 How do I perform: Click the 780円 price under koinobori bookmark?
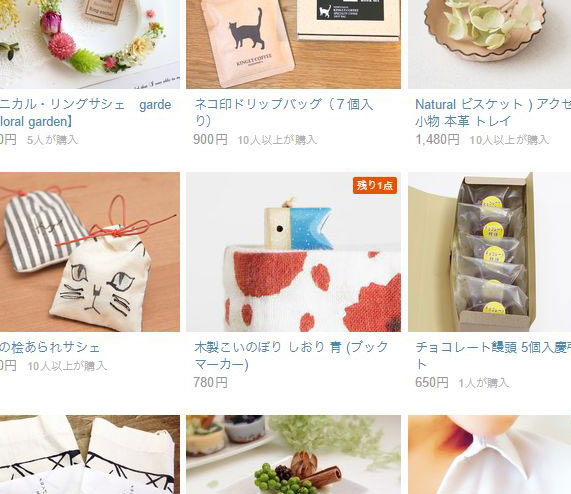pyautogui.click(x=210, y=383)
